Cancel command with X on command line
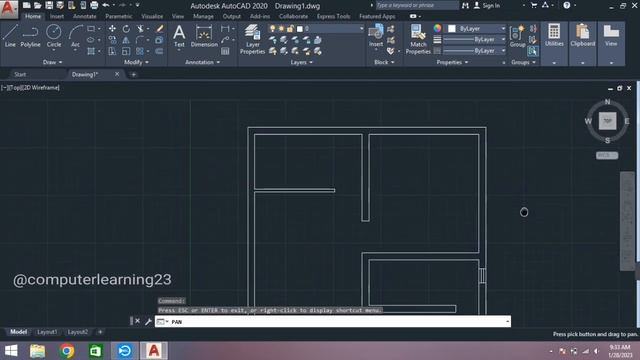 (x=138, y=321)
